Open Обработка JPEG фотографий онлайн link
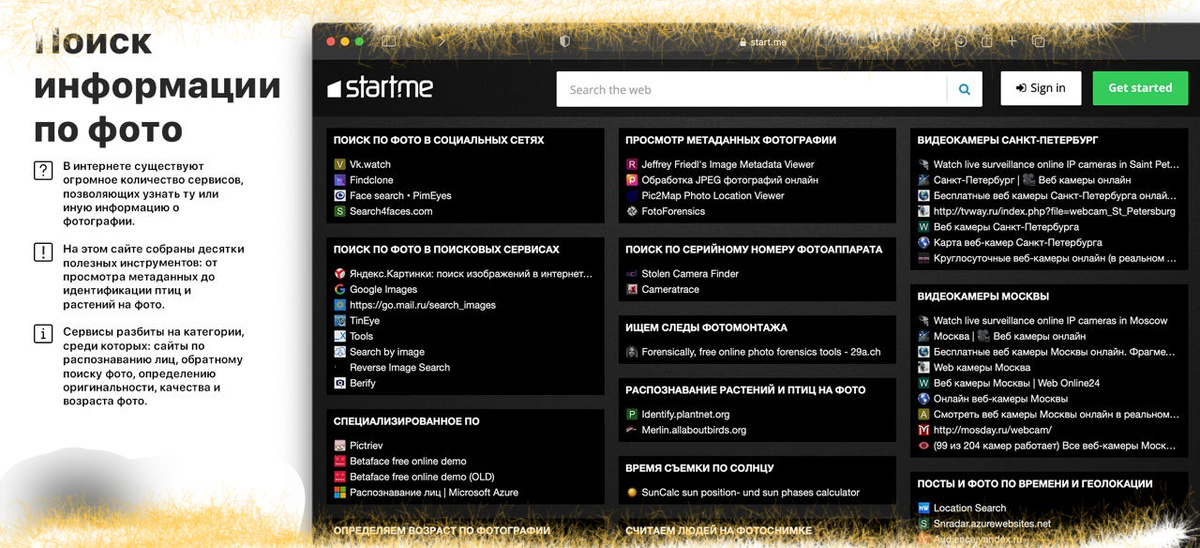The height and width of the screenshot is (548, 1200). point(730,180)
